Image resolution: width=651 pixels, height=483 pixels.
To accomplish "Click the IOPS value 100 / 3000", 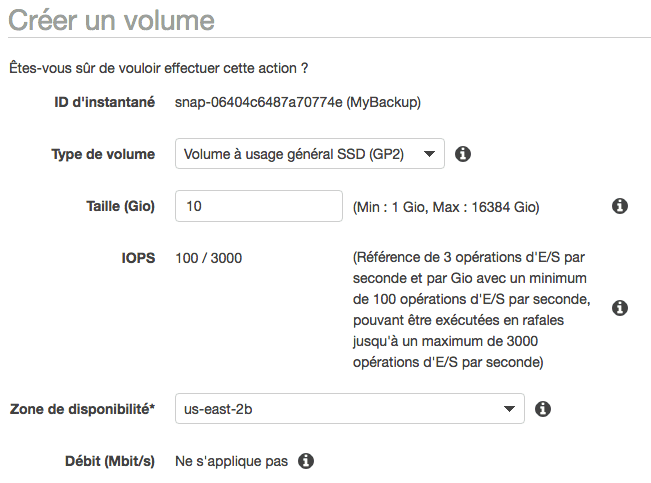I will (208, 258).
